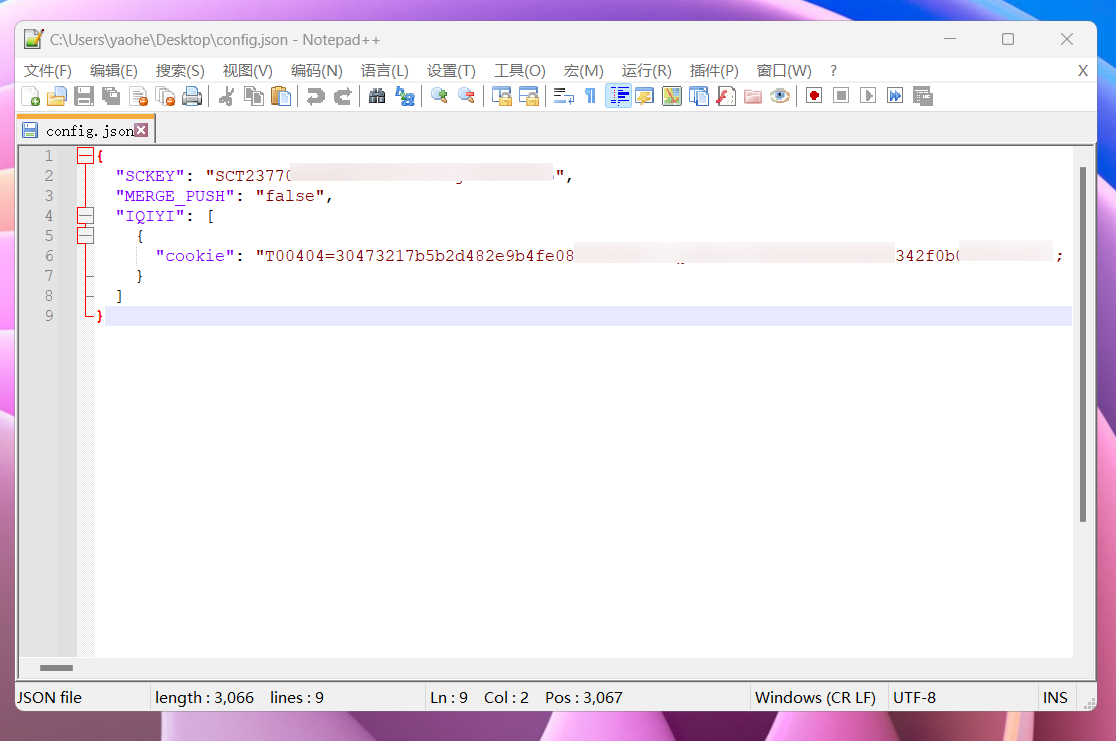The width and height of the screenshot is (1116, 741).
Task: Toggle word wrap in the toolbar
Action: 564,96
